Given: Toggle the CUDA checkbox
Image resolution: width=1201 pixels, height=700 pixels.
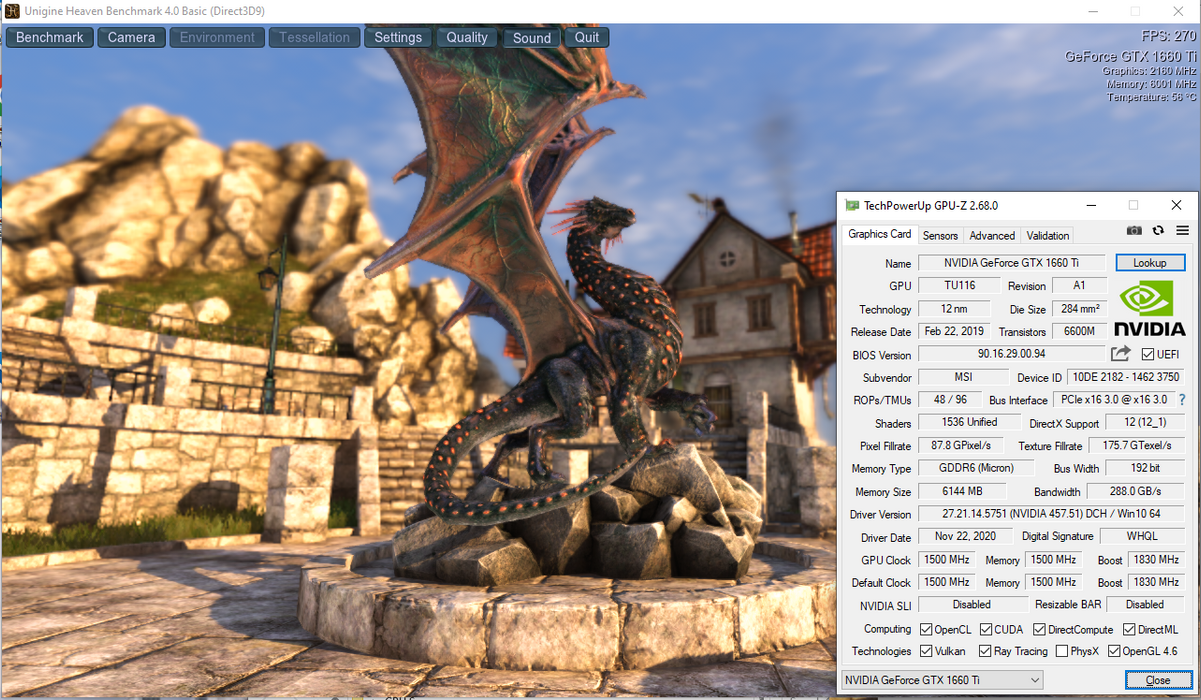Looking at the screenshot, I should (986, 629).
